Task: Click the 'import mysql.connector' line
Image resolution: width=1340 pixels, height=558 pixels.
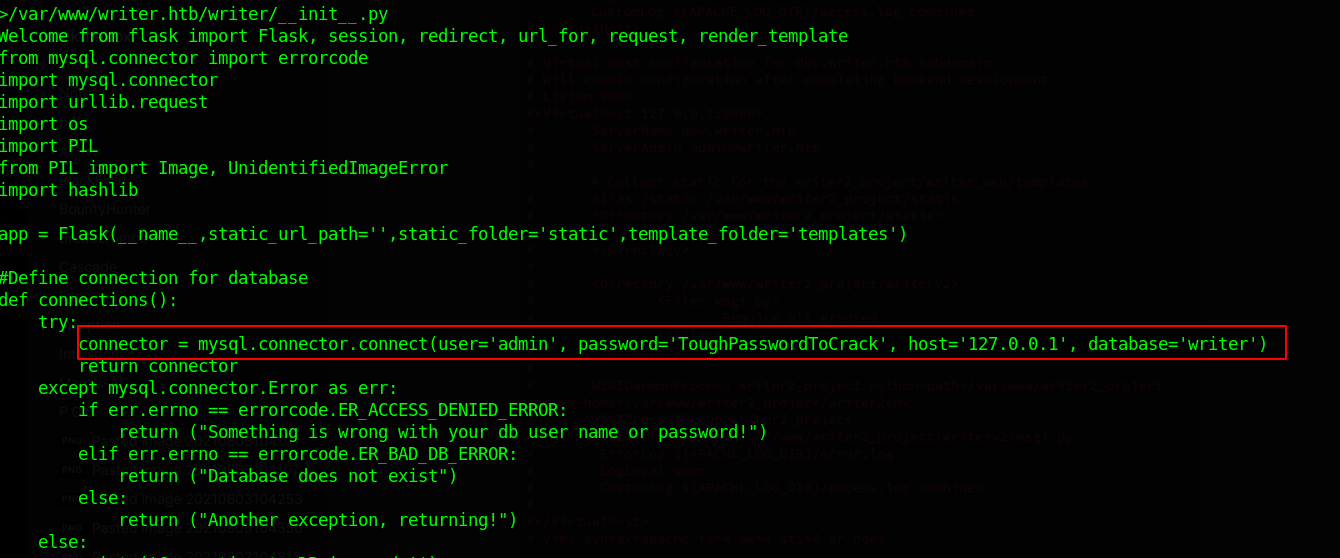Action: click(x=109, y=80)
